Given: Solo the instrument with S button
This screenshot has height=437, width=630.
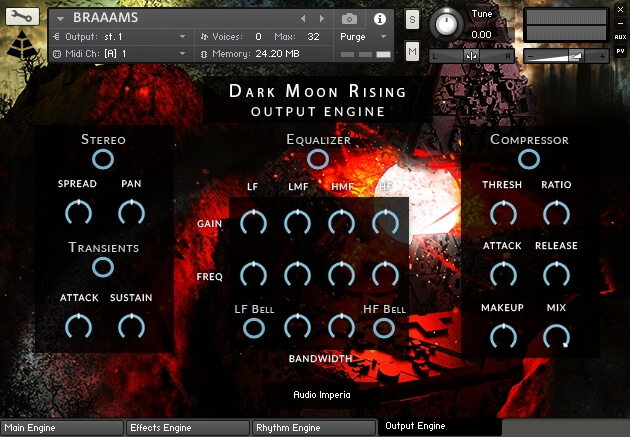Looking at the screenshot, I should point(412,19).
